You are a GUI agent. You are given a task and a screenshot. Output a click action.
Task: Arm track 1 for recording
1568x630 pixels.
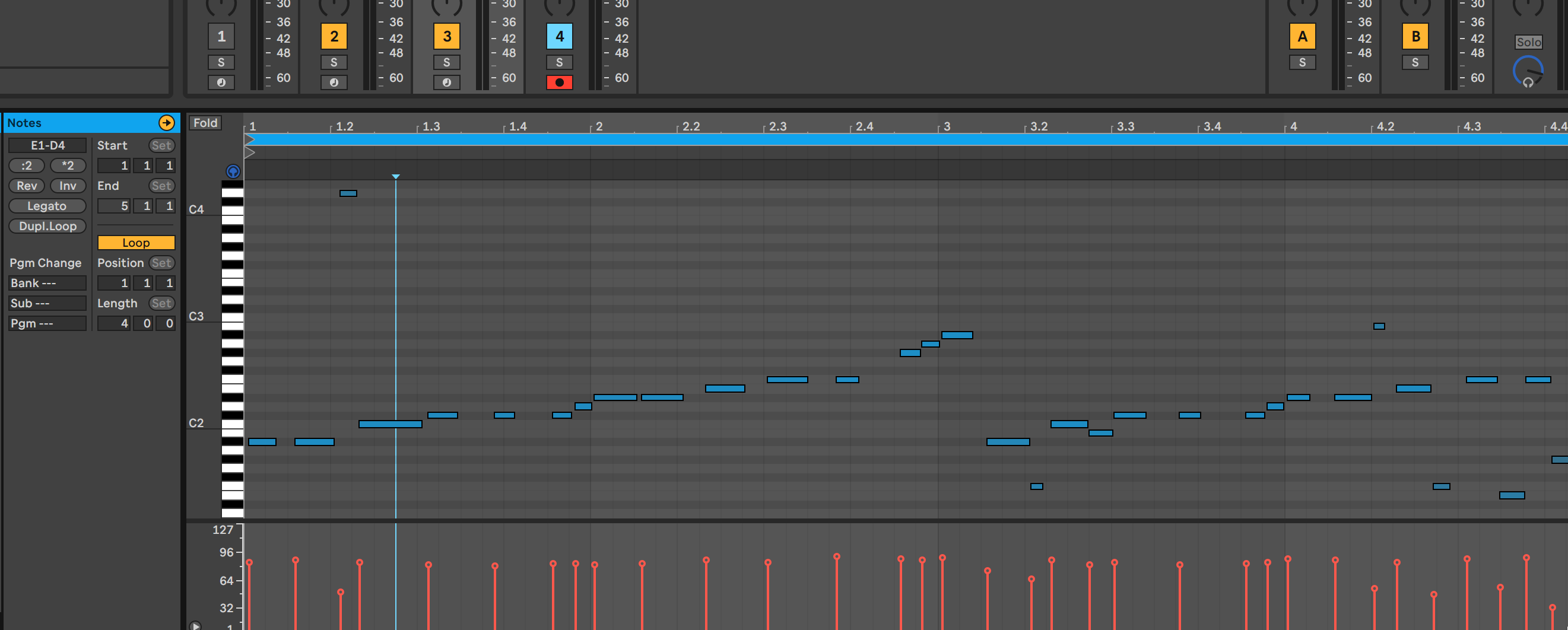[221, 82]
